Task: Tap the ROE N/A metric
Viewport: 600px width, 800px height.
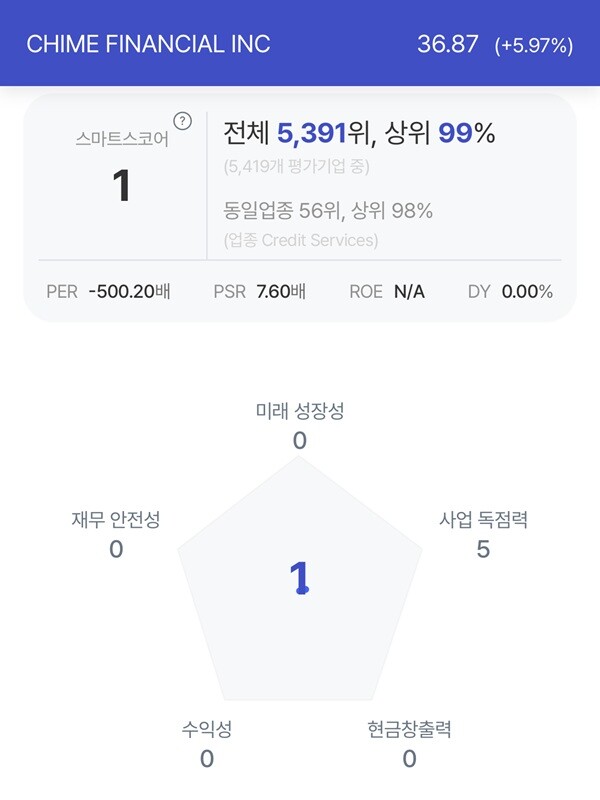Action: pyautogui.click(x=387, y=291)
